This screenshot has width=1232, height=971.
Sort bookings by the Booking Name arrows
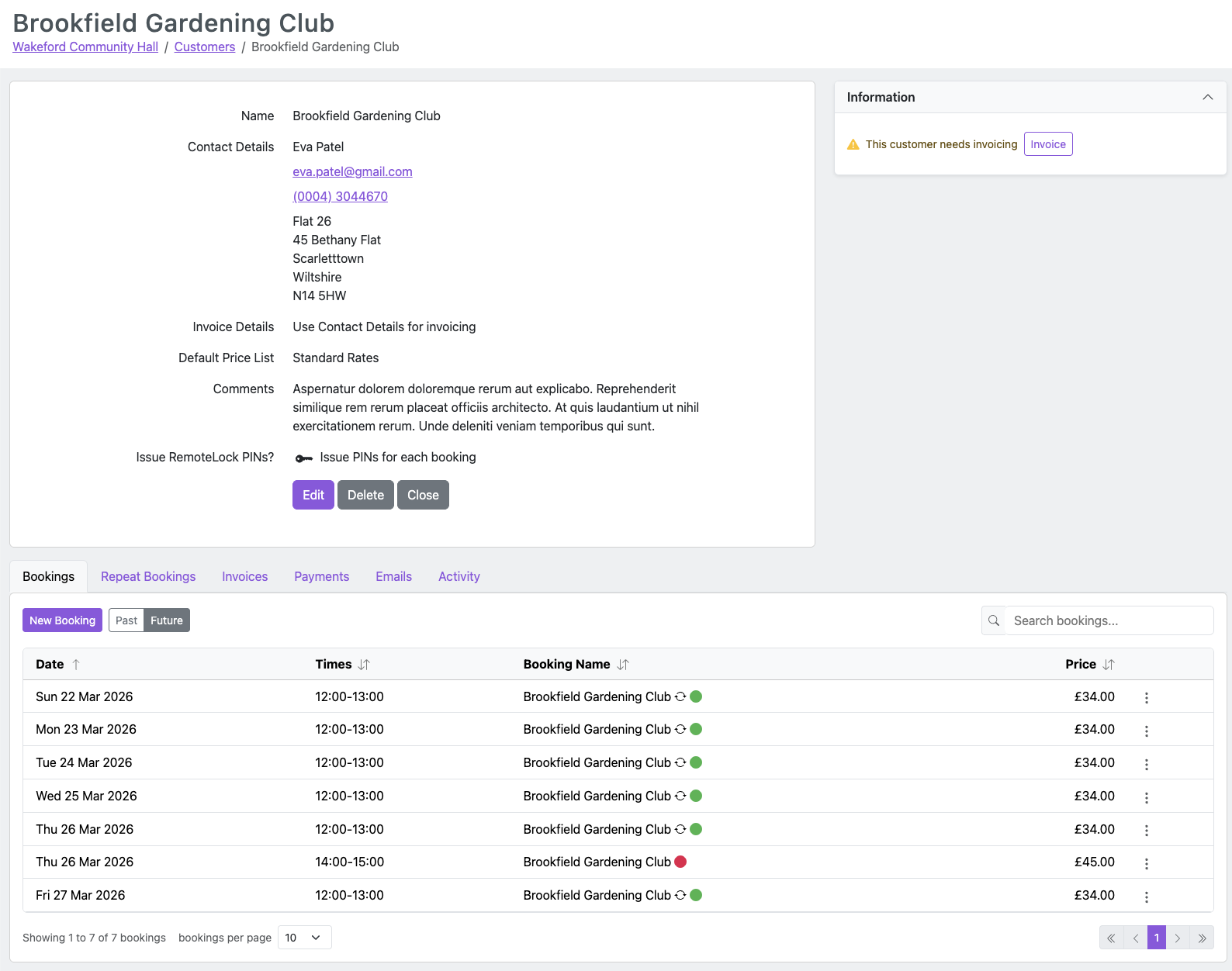pos(622,665)
